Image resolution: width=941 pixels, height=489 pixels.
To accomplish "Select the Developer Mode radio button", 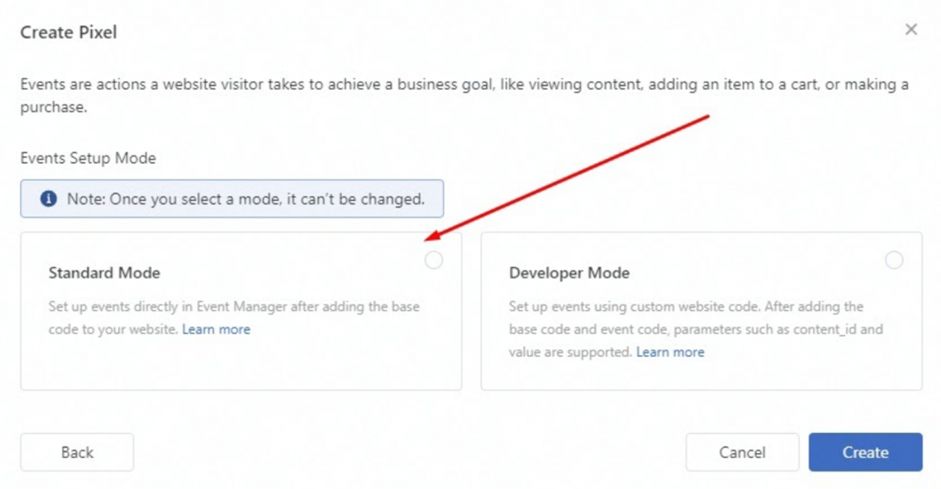I will click(893, 260).
